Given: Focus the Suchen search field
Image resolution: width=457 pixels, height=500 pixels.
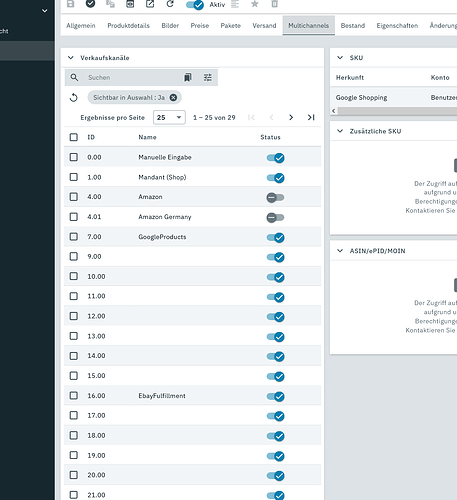Looking at the screenshot, I should click(132, 77).
